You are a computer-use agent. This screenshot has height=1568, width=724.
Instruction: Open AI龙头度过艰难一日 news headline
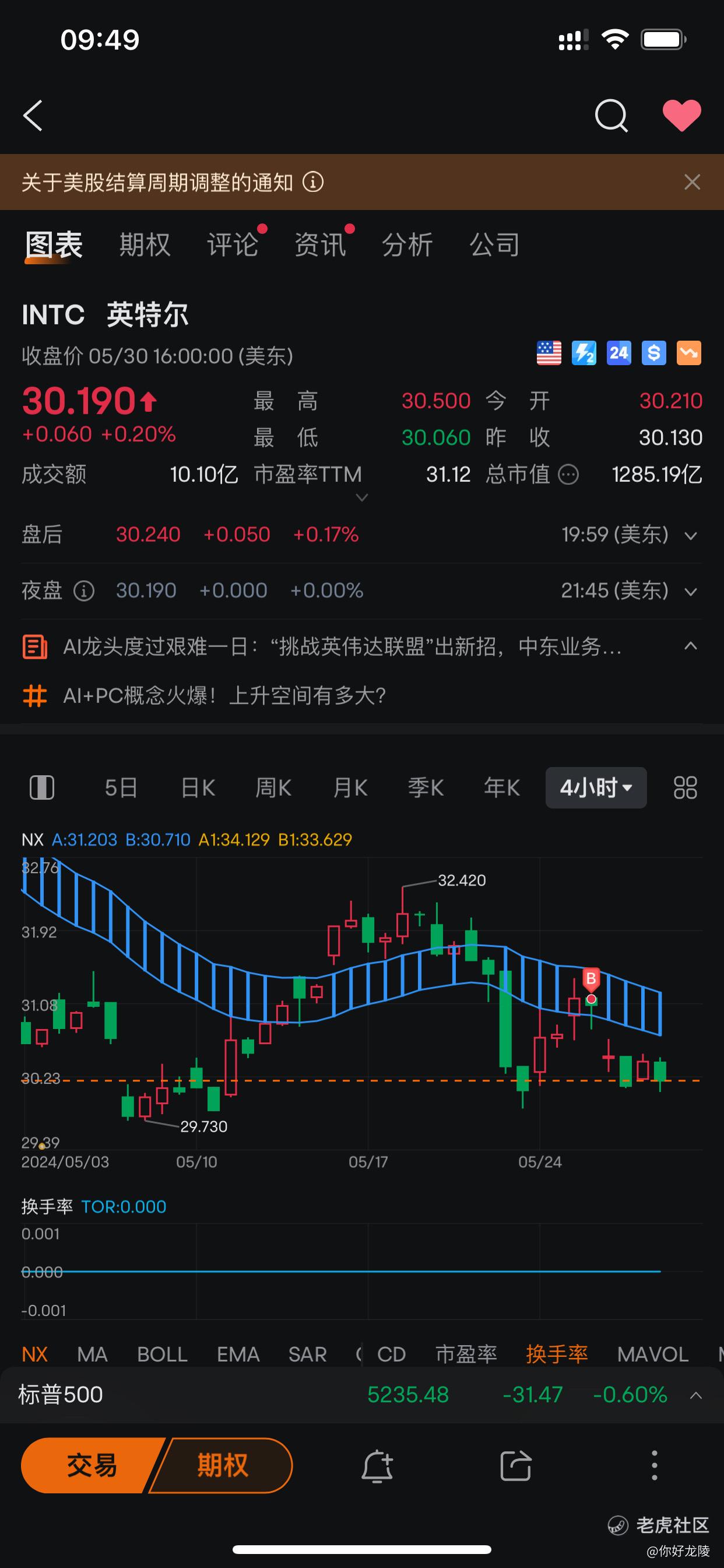343,646
